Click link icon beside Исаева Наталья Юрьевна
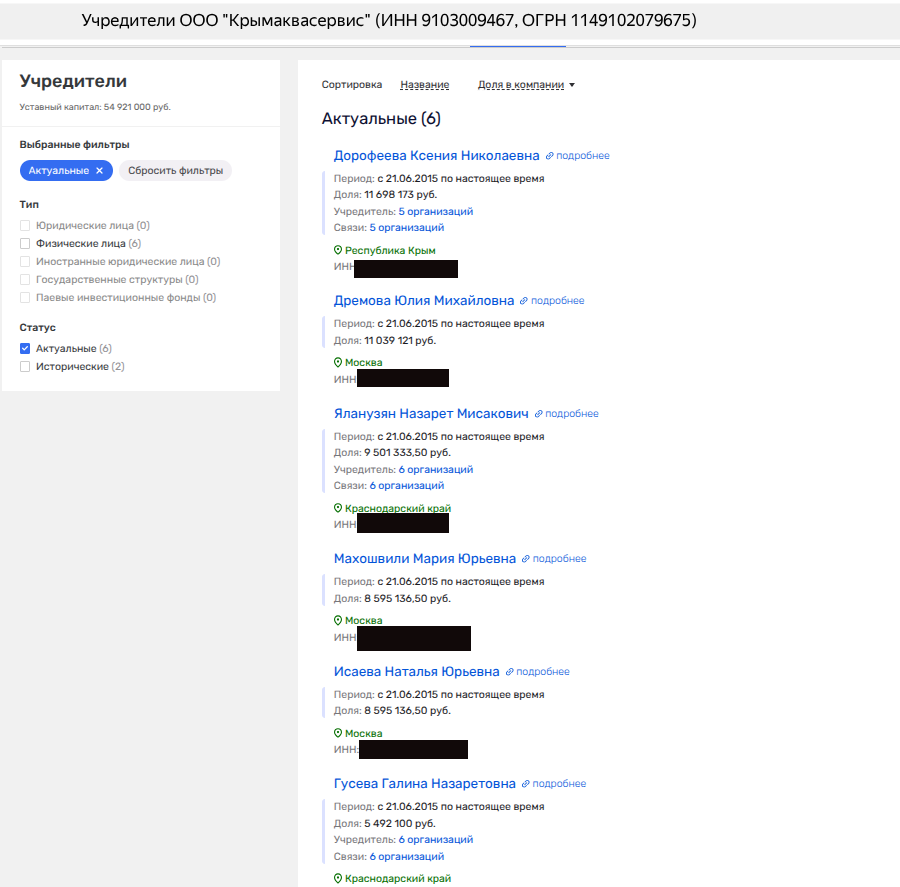Image resolution: width=900 pixels, height=887 pixels. [510, 672]
